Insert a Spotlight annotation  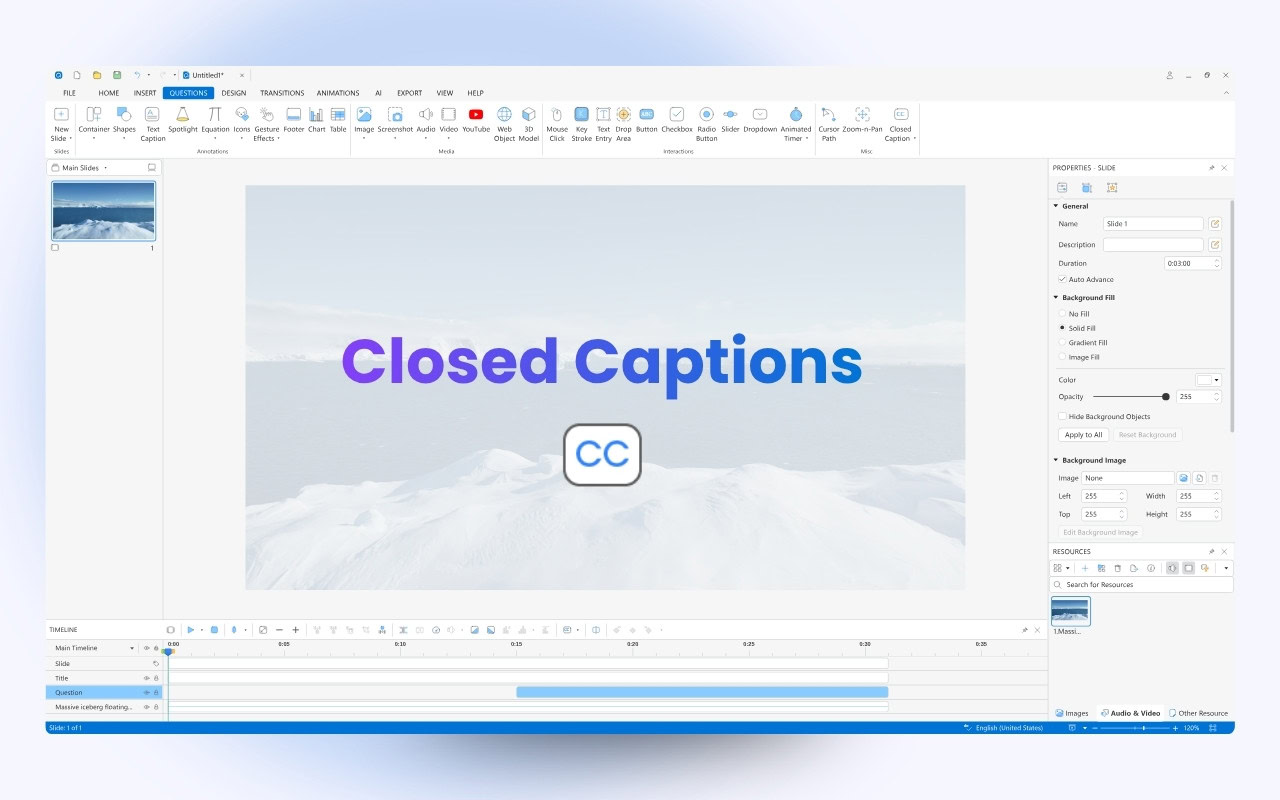coord(183,120)
